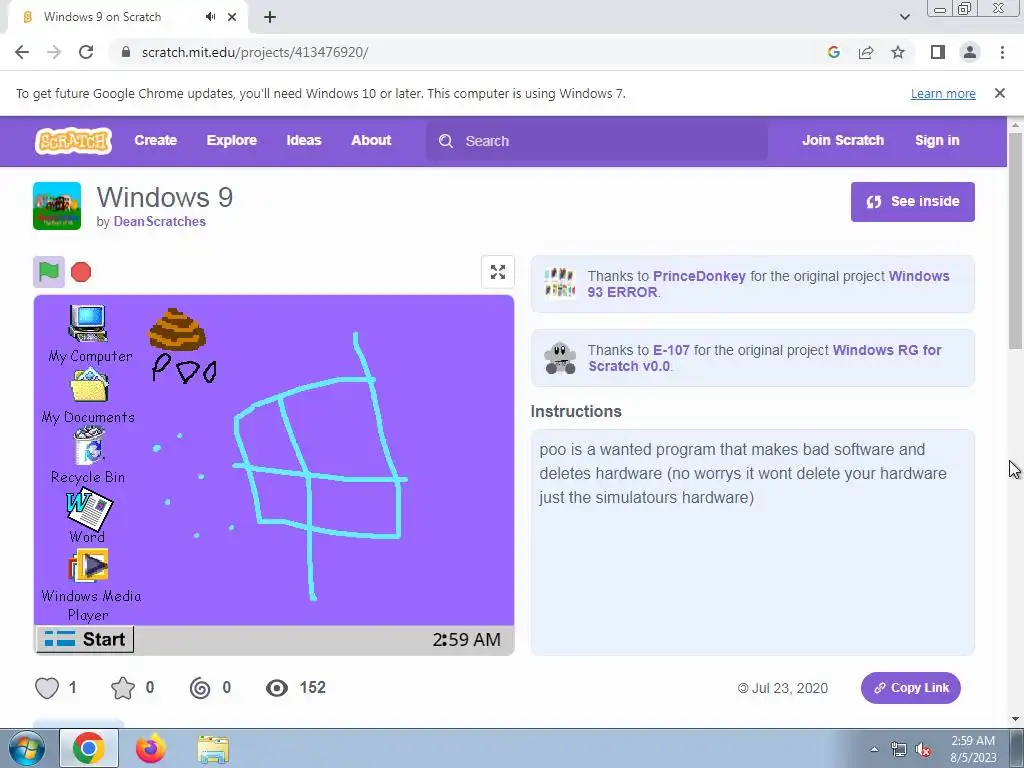Click the address bar URL
This screenshot has height=768, width=1024.
pos(255,52)
